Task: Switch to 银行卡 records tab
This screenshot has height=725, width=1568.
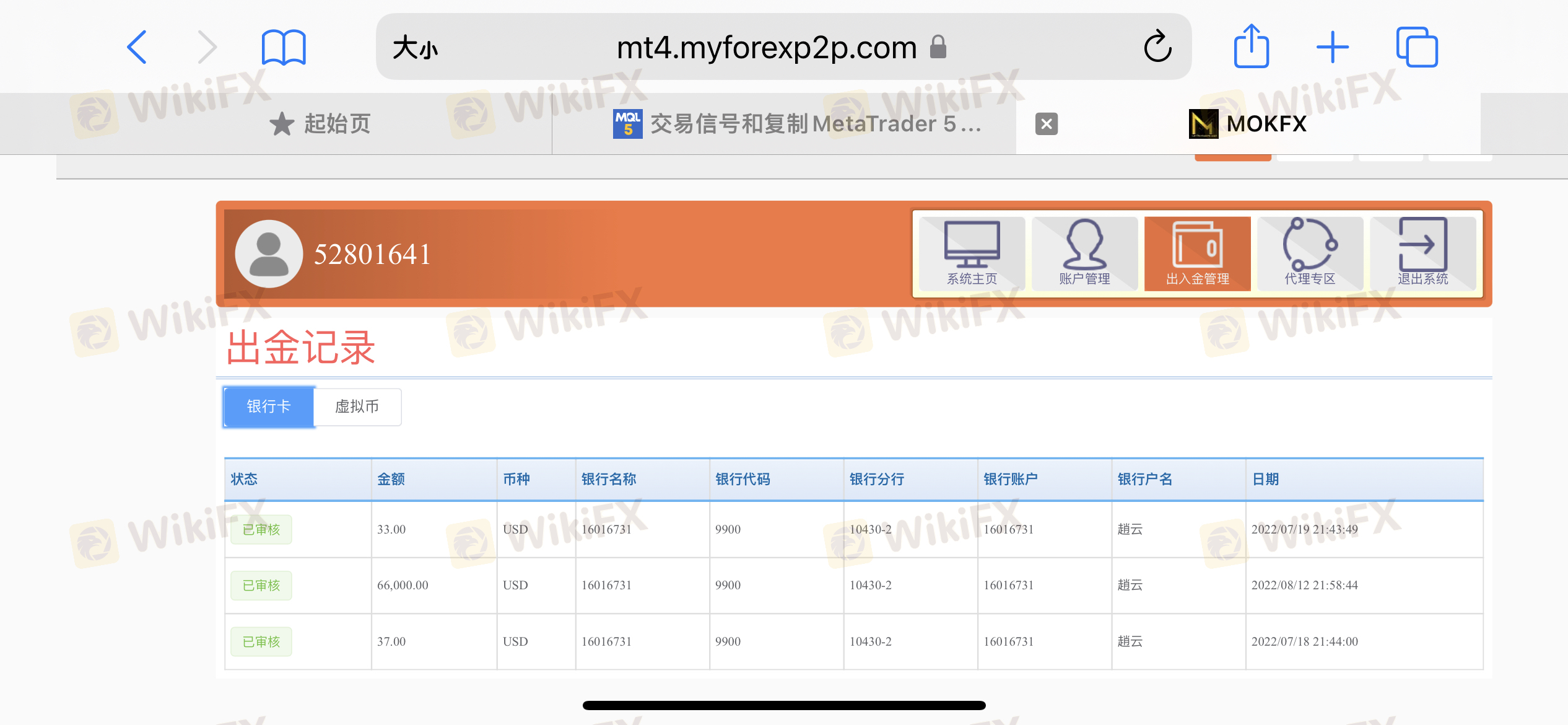Action: coord(269,406)
